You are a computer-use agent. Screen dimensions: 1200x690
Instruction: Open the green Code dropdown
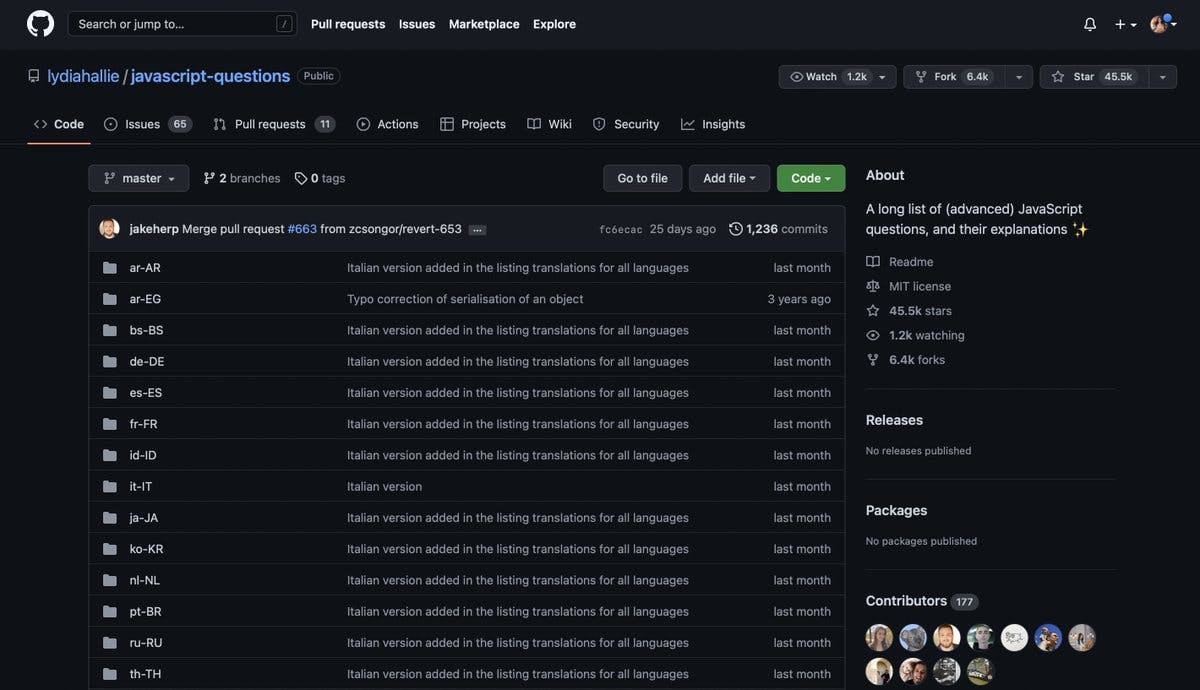click(x=810, y=178)
